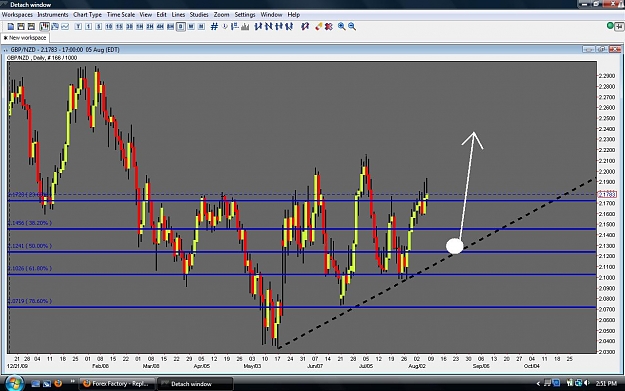Image resolution: width=625 pixels, height=391 pixels.
Task: Click the button right of the green indicator
Action: point(619,26)
